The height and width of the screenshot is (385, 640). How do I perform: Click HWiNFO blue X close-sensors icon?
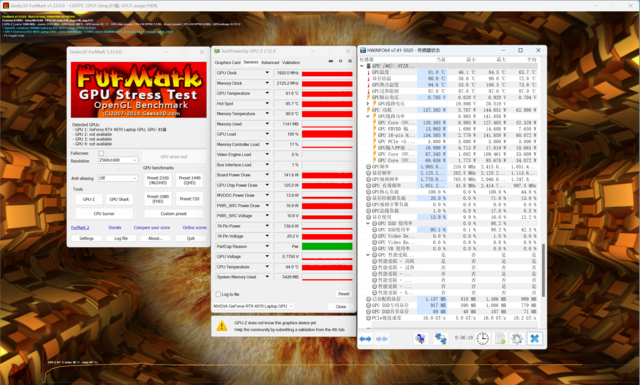pos(534,338)
